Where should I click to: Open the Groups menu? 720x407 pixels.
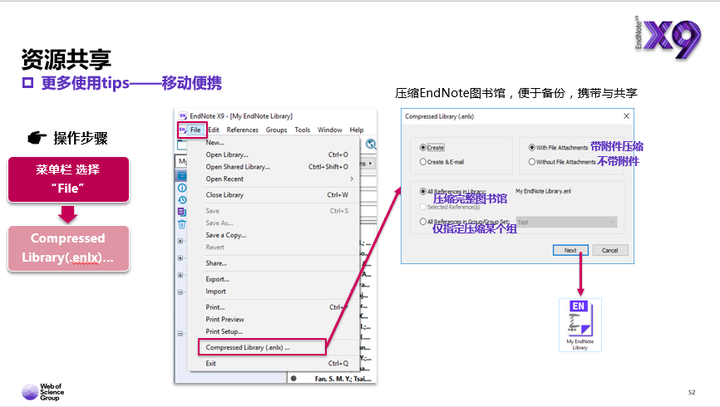[x=276, y=130]
